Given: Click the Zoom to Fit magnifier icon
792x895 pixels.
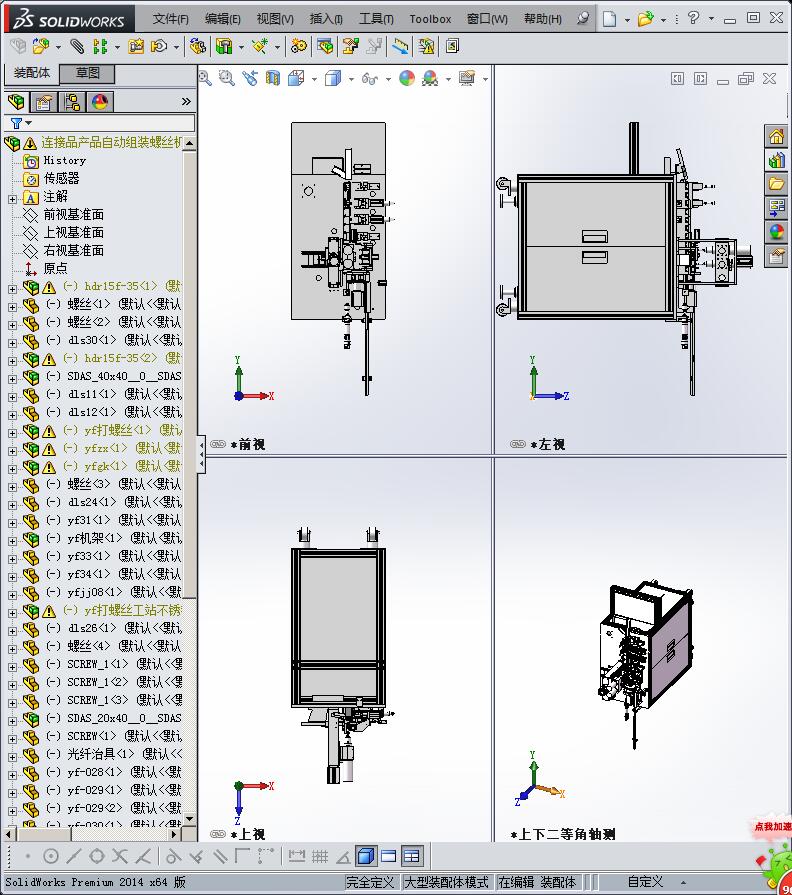Looking at the screenshot, I should pyautogui.click(x=205, y=78).
